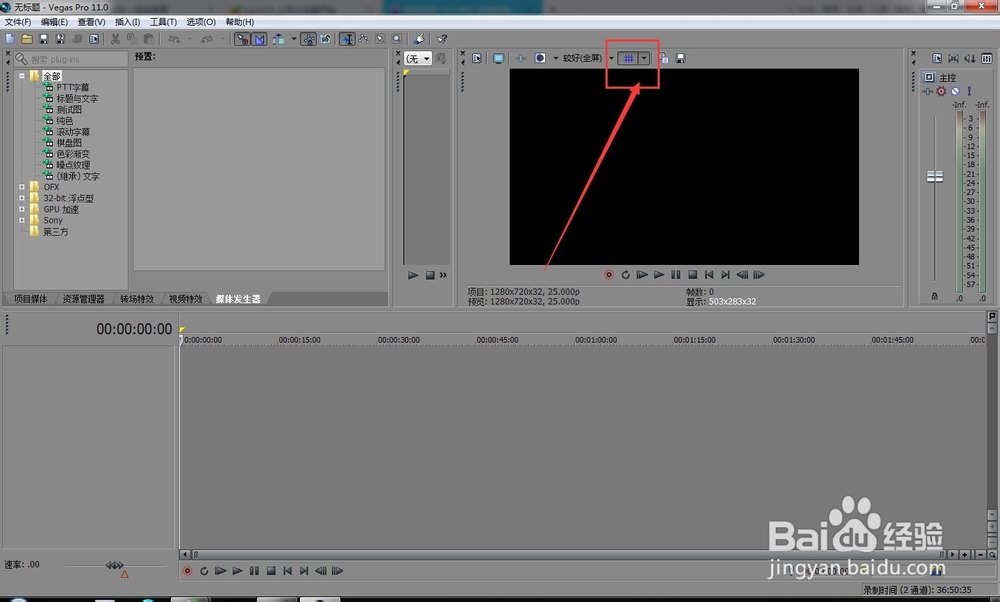This screenshot has width=1000, height=602.
Task: Open the Tools menu (工具)
Action: 163,22
